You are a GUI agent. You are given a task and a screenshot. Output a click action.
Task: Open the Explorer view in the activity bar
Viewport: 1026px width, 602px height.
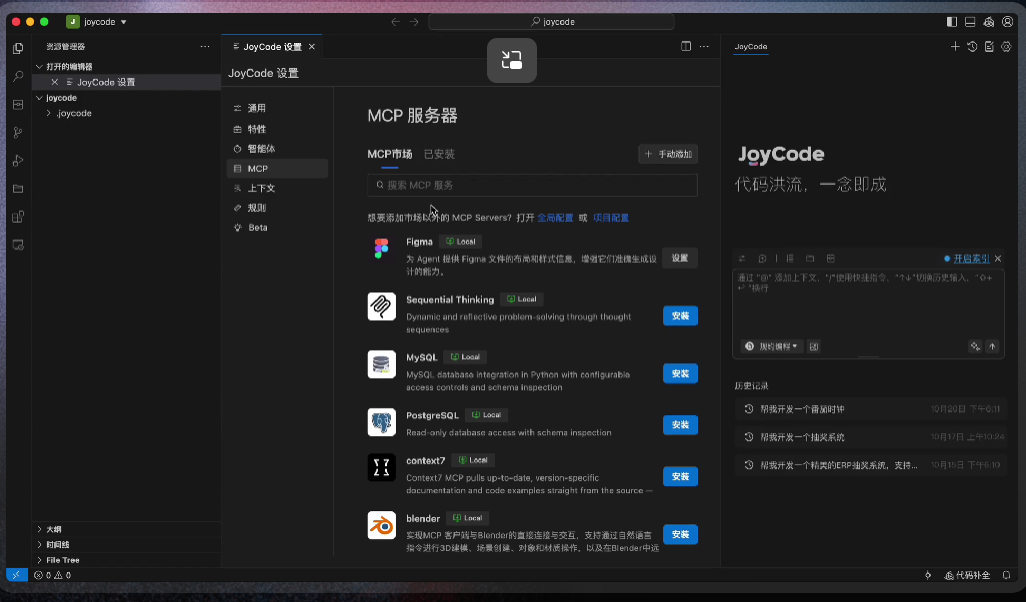[18, 48]
